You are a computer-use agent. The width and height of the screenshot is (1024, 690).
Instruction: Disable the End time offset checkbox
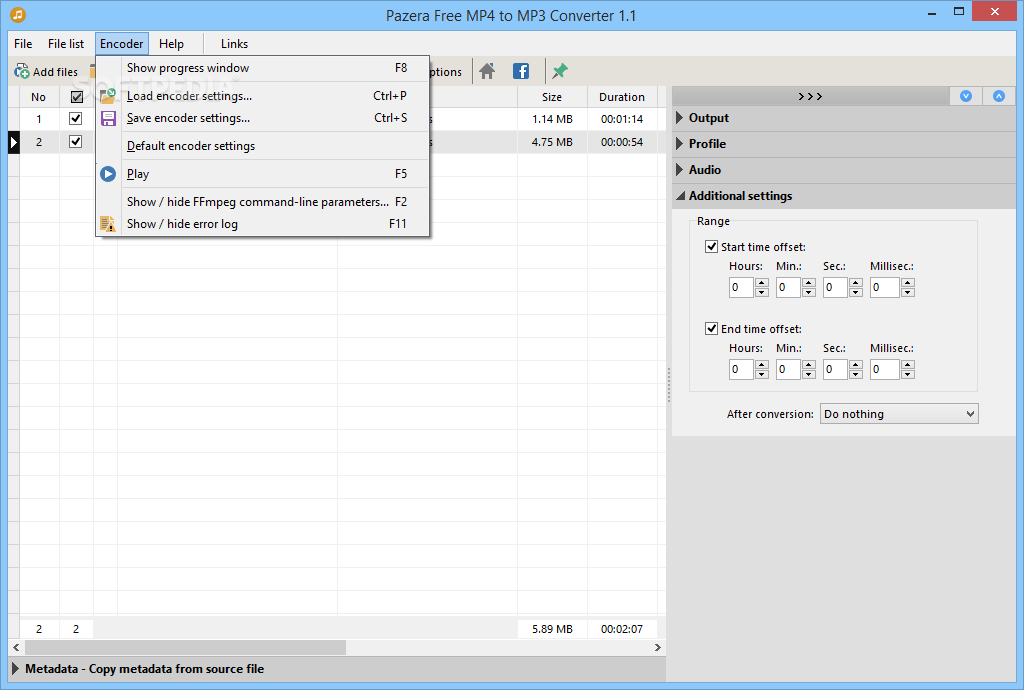711,328
